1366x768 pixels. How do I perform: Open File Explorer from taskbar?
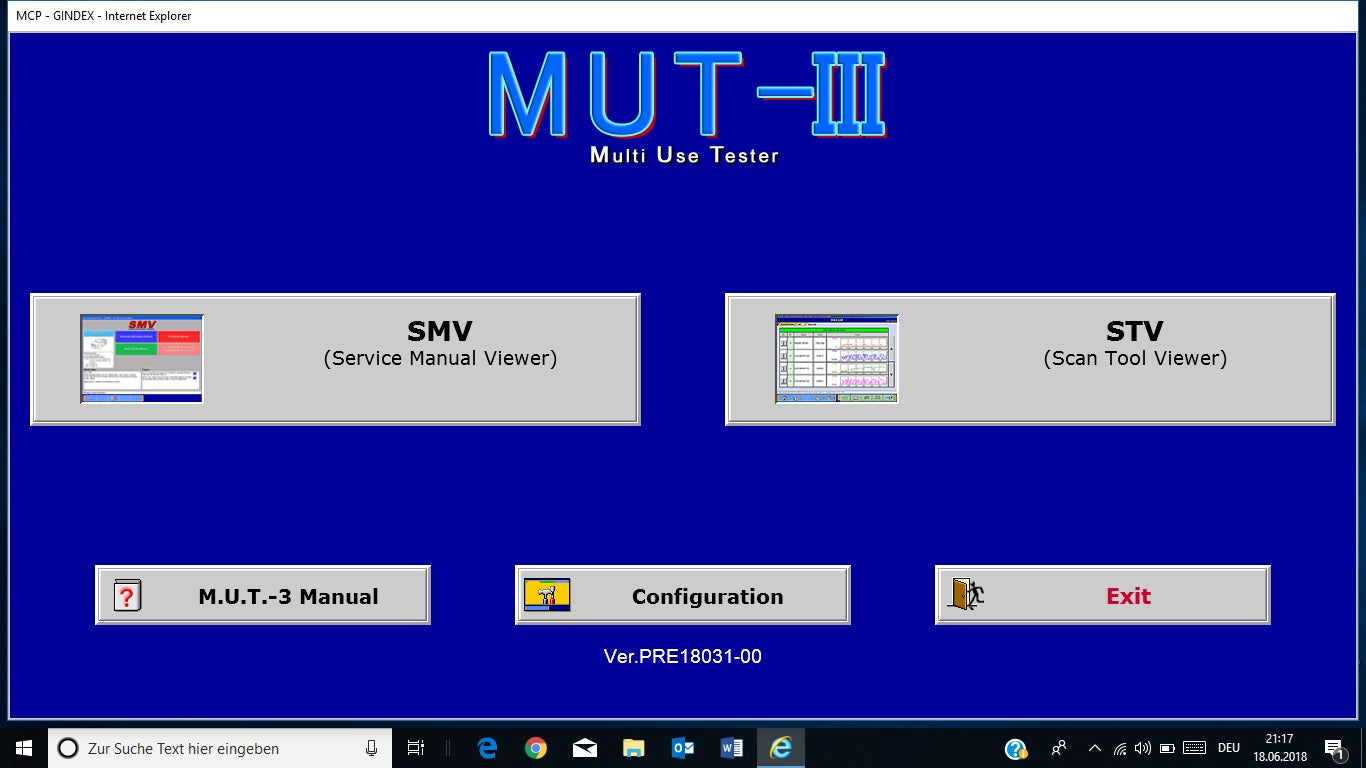(633, 748)
